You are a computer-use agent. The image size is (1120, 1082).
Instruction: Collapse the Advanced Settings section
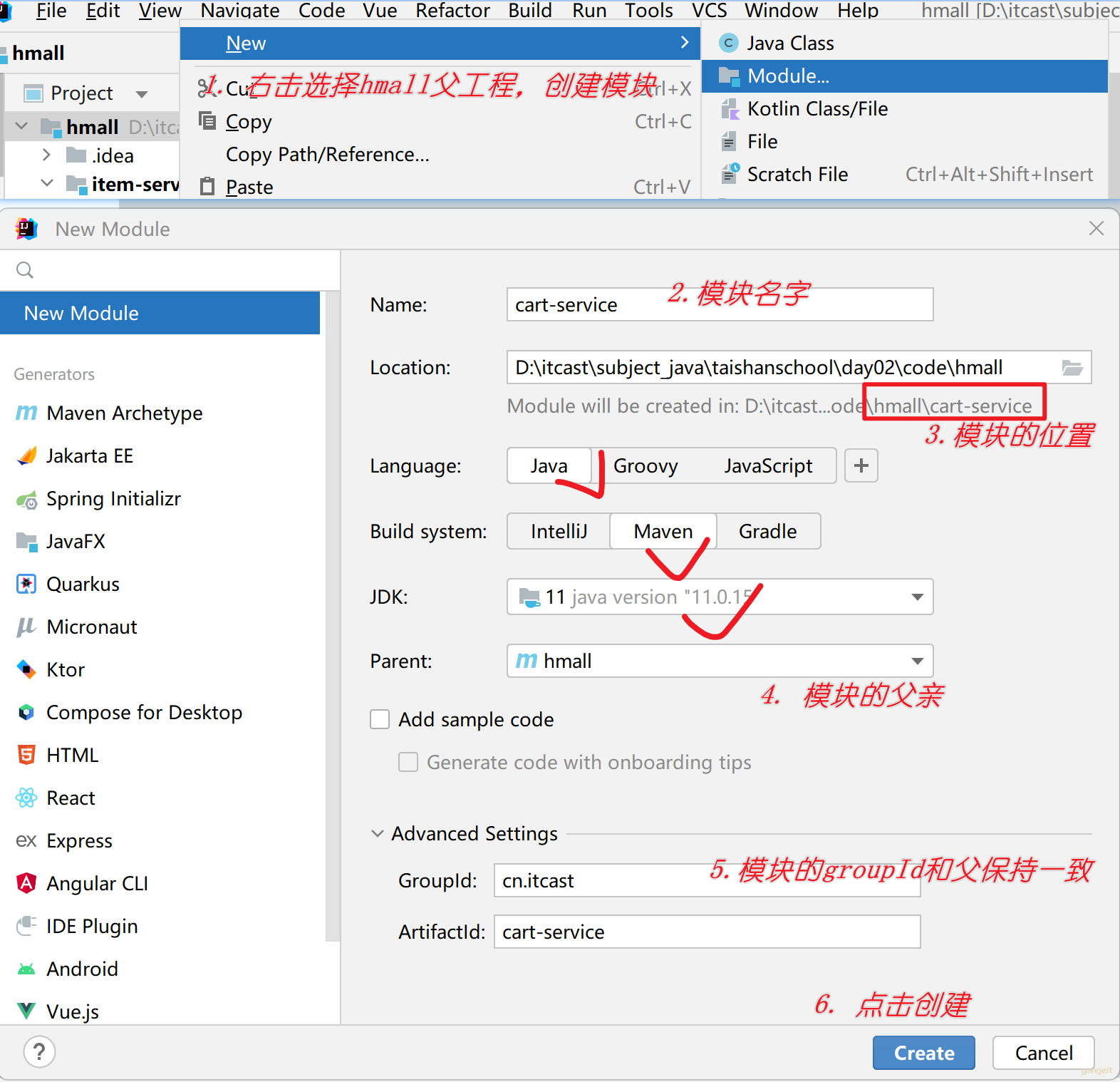(x=378, y=833)
